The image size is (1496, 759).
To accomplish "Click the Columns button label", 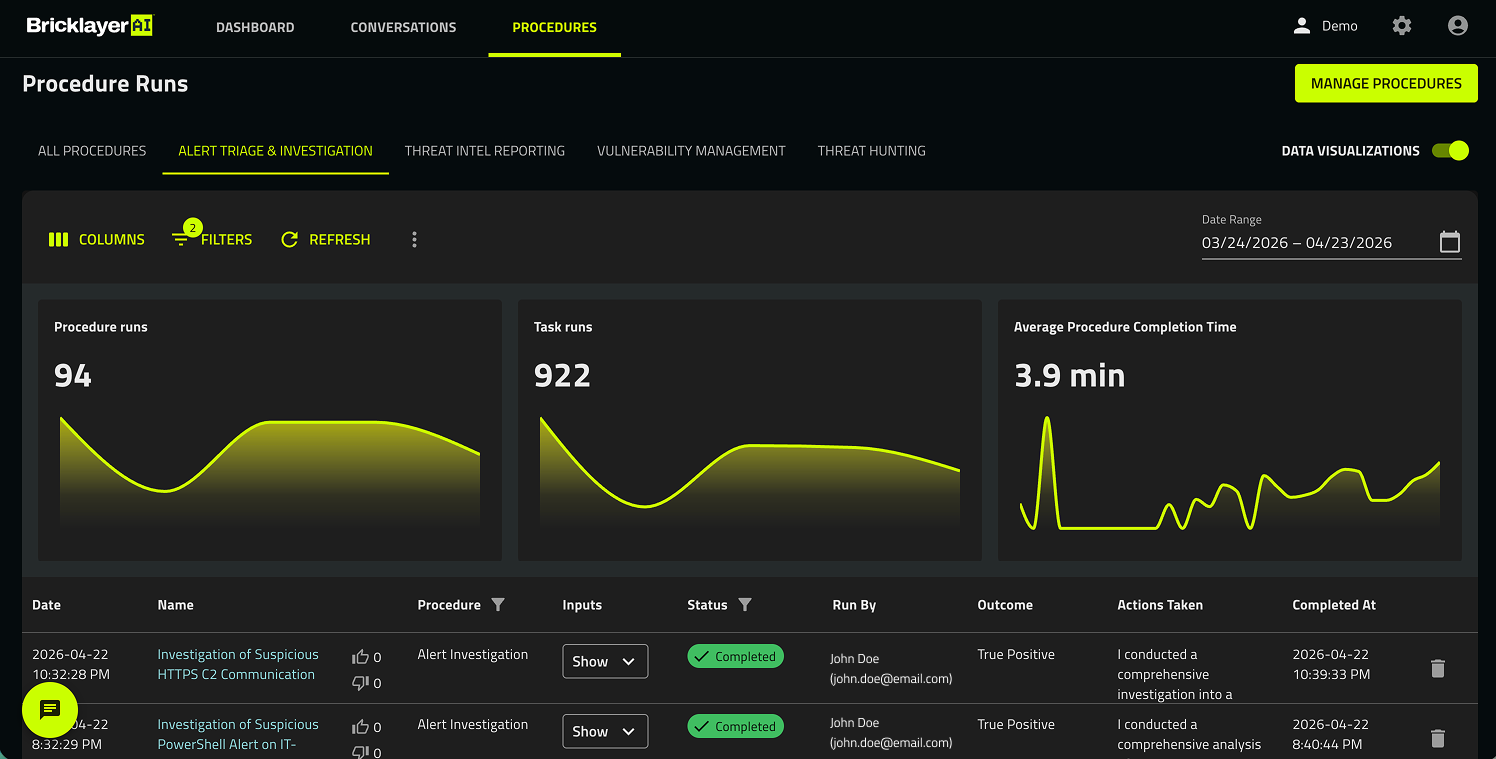I will [x=112, y=240].
